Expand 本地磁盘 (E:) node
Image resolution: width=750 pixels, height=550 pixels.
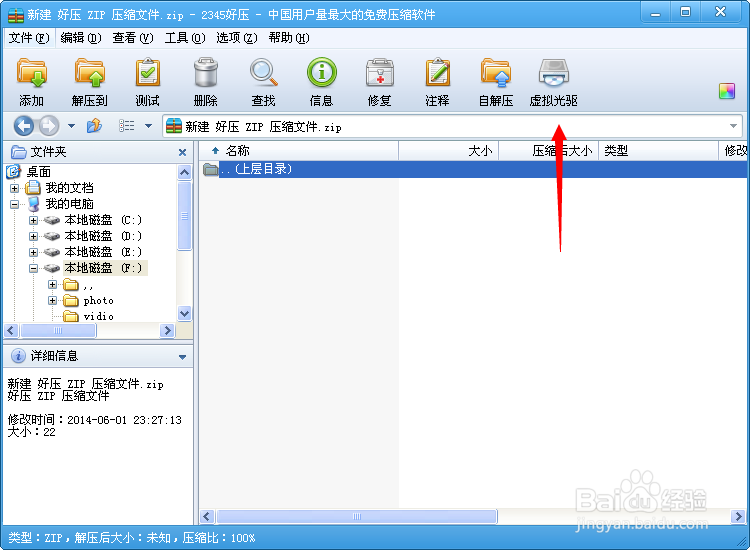pyautogui.click(x=33, y=252)
